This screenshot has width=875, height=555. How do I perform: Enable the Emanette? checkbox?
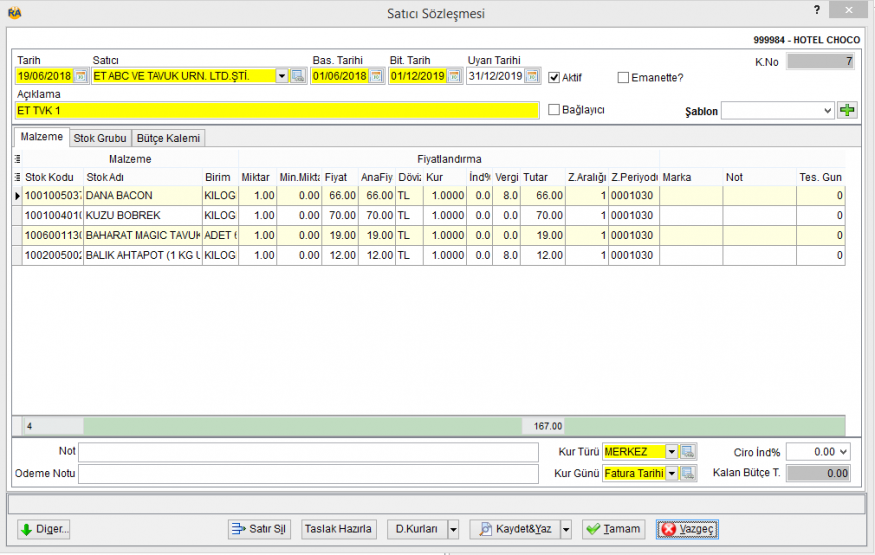(x=623, y=78)
